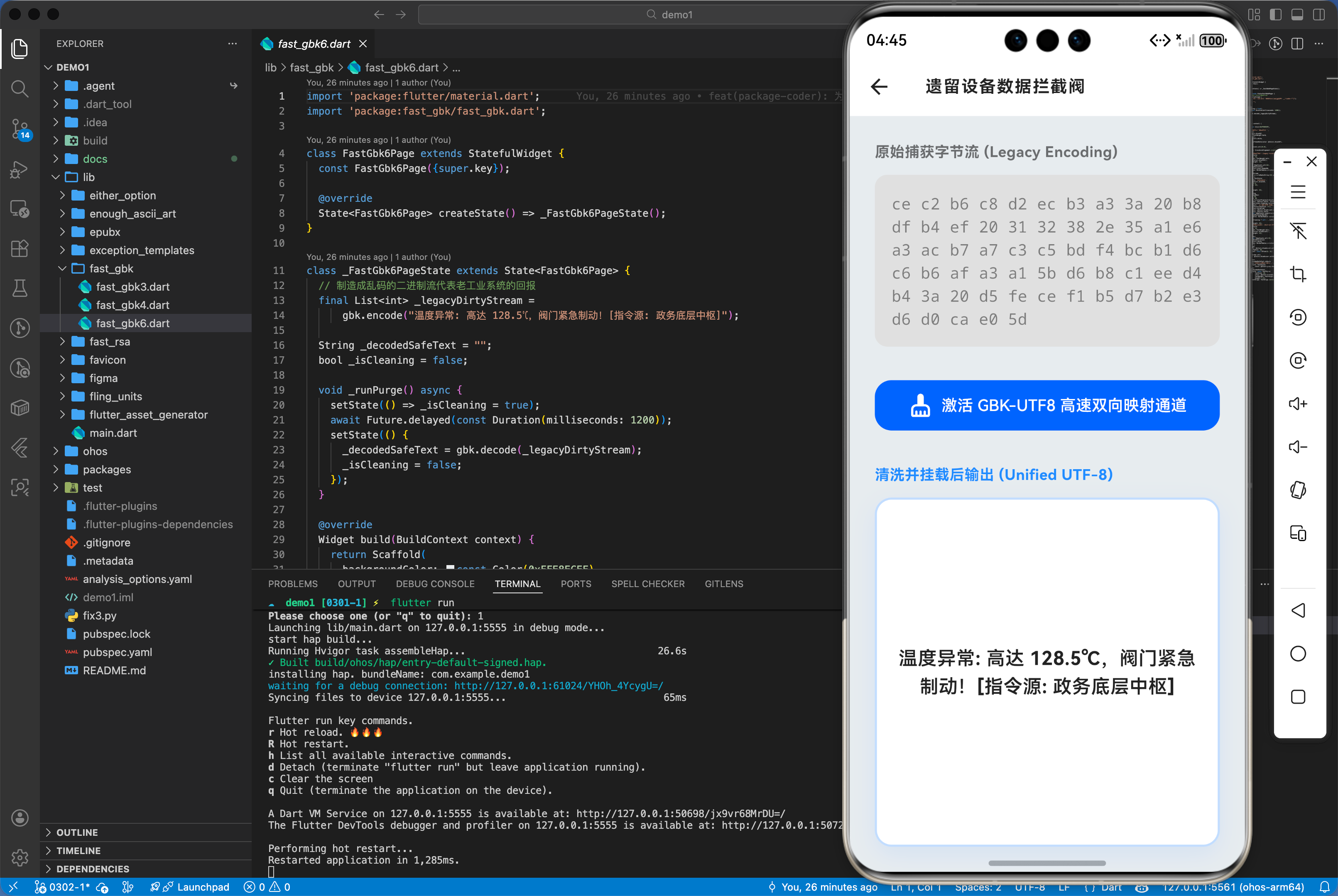The image size is (1338, 896).
Task: Switch to the PROBLEMS tab
Action: coord(293,583)
